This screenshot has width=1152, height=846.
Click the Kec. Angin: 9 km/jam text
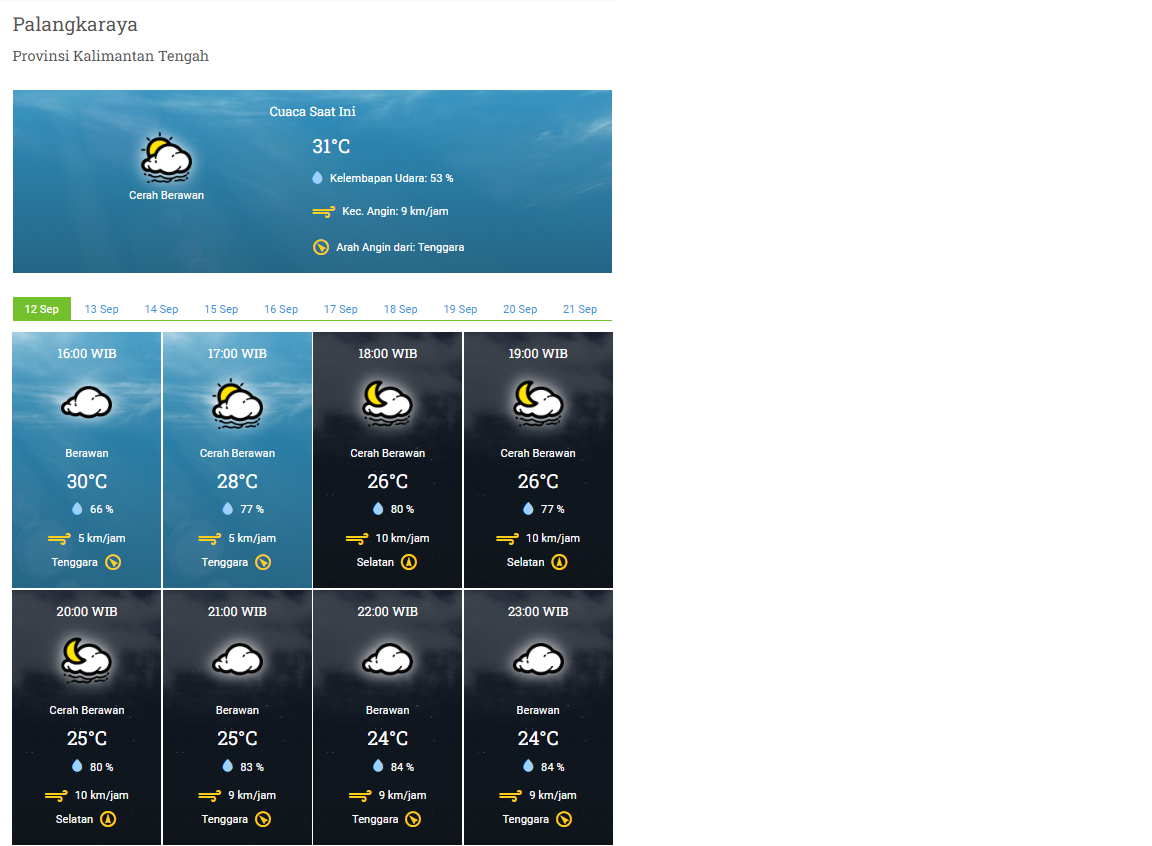click(x=395, y=212)
